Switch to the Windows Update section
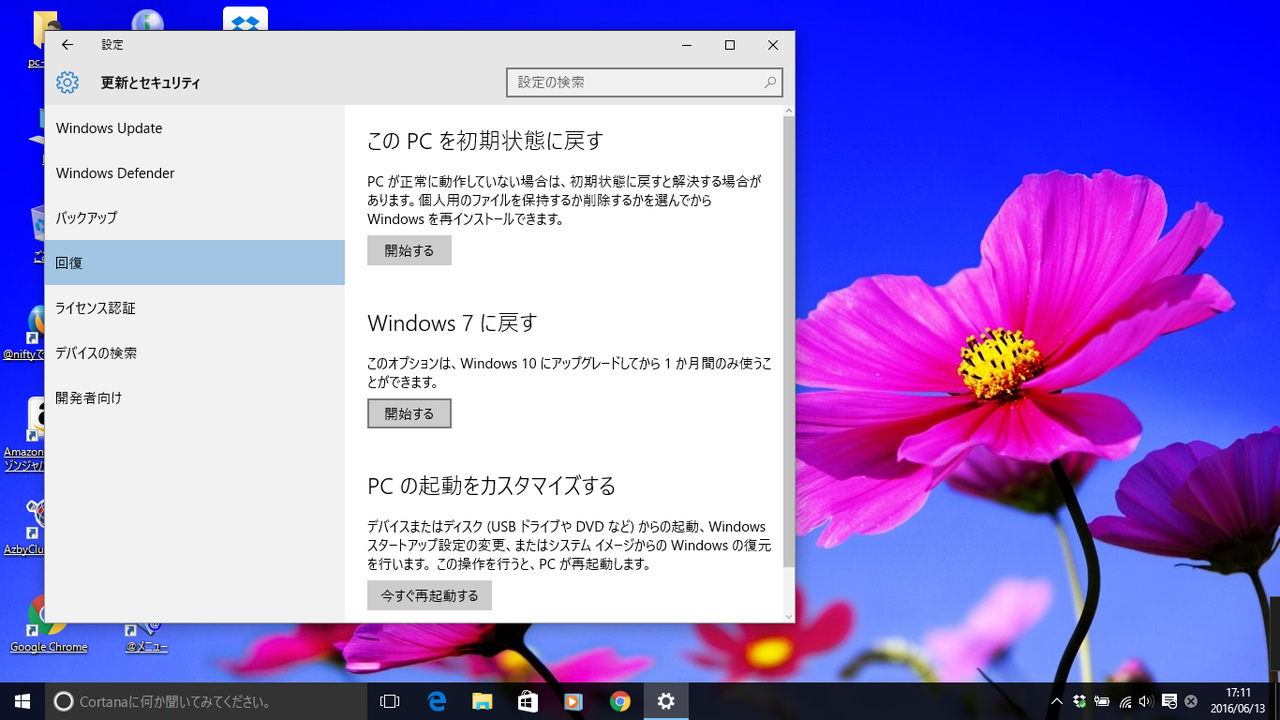The width and height of the screenshot is (1280, 720). pyautogui.click(x=109, y=128)
